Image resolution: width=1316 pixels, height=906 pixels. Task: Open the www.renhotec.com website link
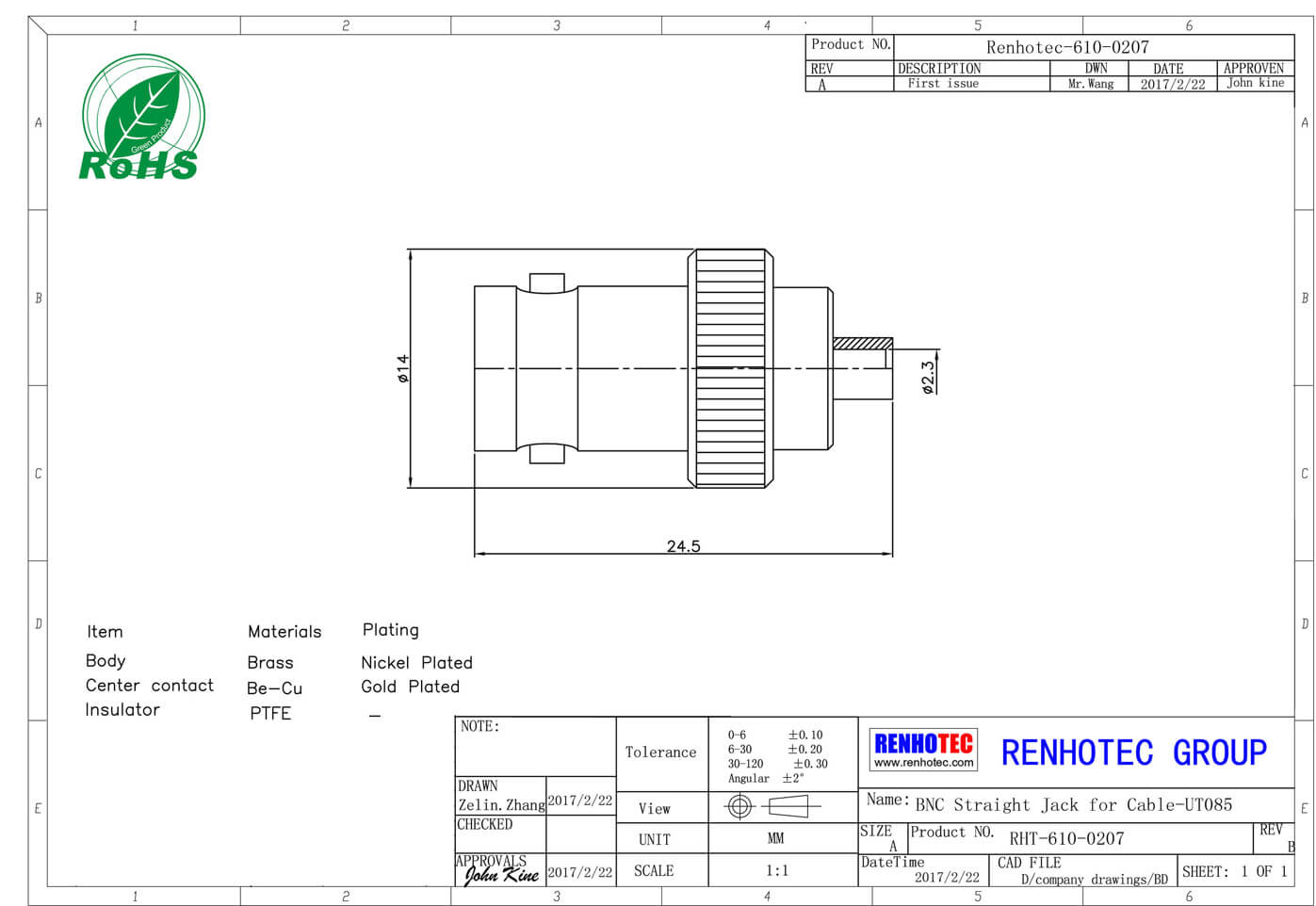923,763
